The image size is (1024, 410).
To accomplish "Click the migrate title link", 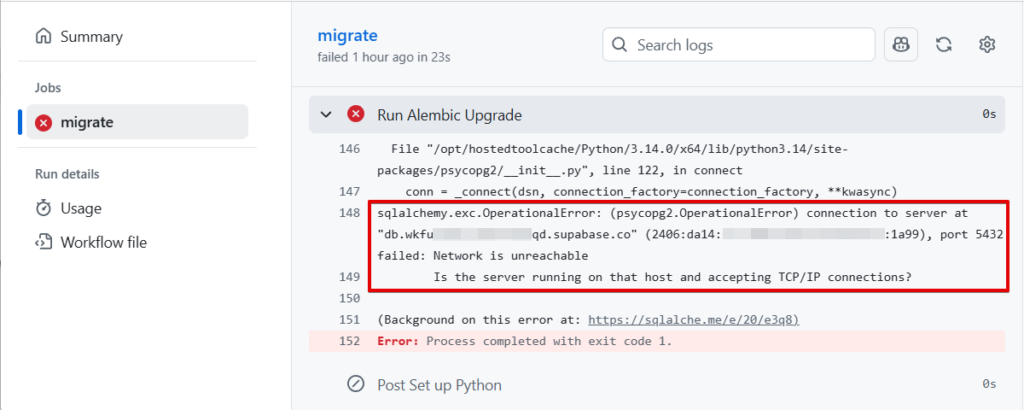I will point(345,35).
